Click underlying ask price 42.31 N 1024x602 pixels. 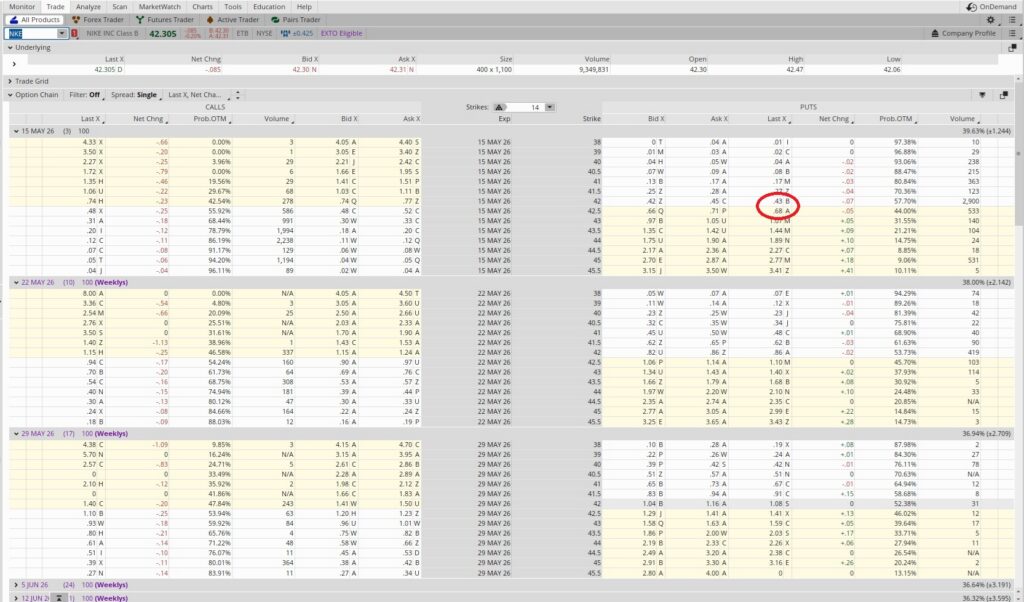(402, 69)
